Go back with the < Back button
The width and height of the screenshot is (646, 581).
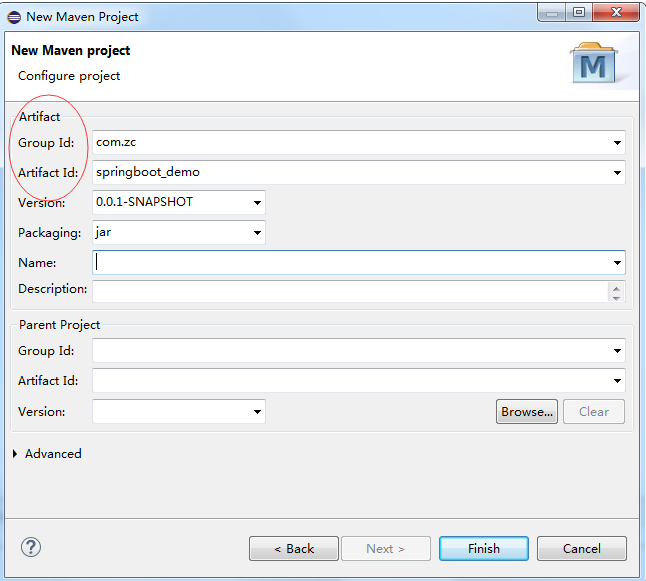pyautogui.click(x=294, y=548)
